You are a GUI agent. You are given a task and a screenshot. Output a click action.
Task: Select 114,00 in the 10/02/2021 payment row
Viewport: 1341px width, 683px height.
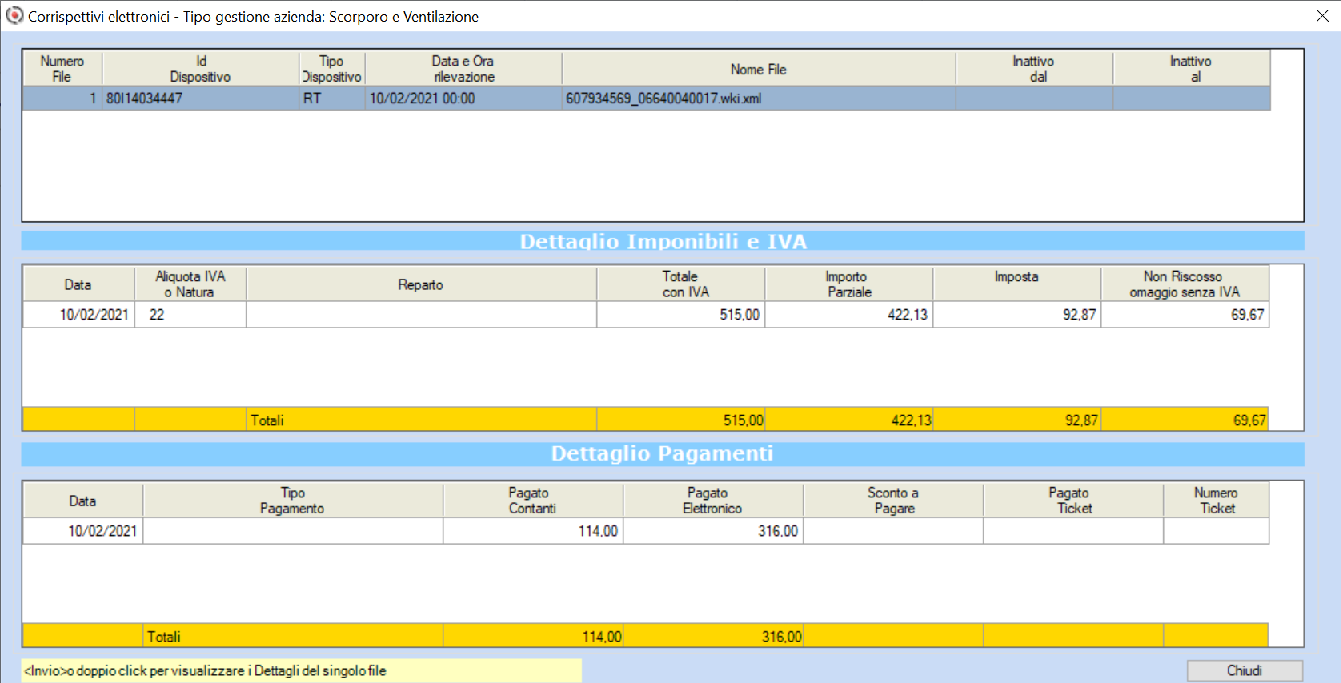(x=533, y=531)
